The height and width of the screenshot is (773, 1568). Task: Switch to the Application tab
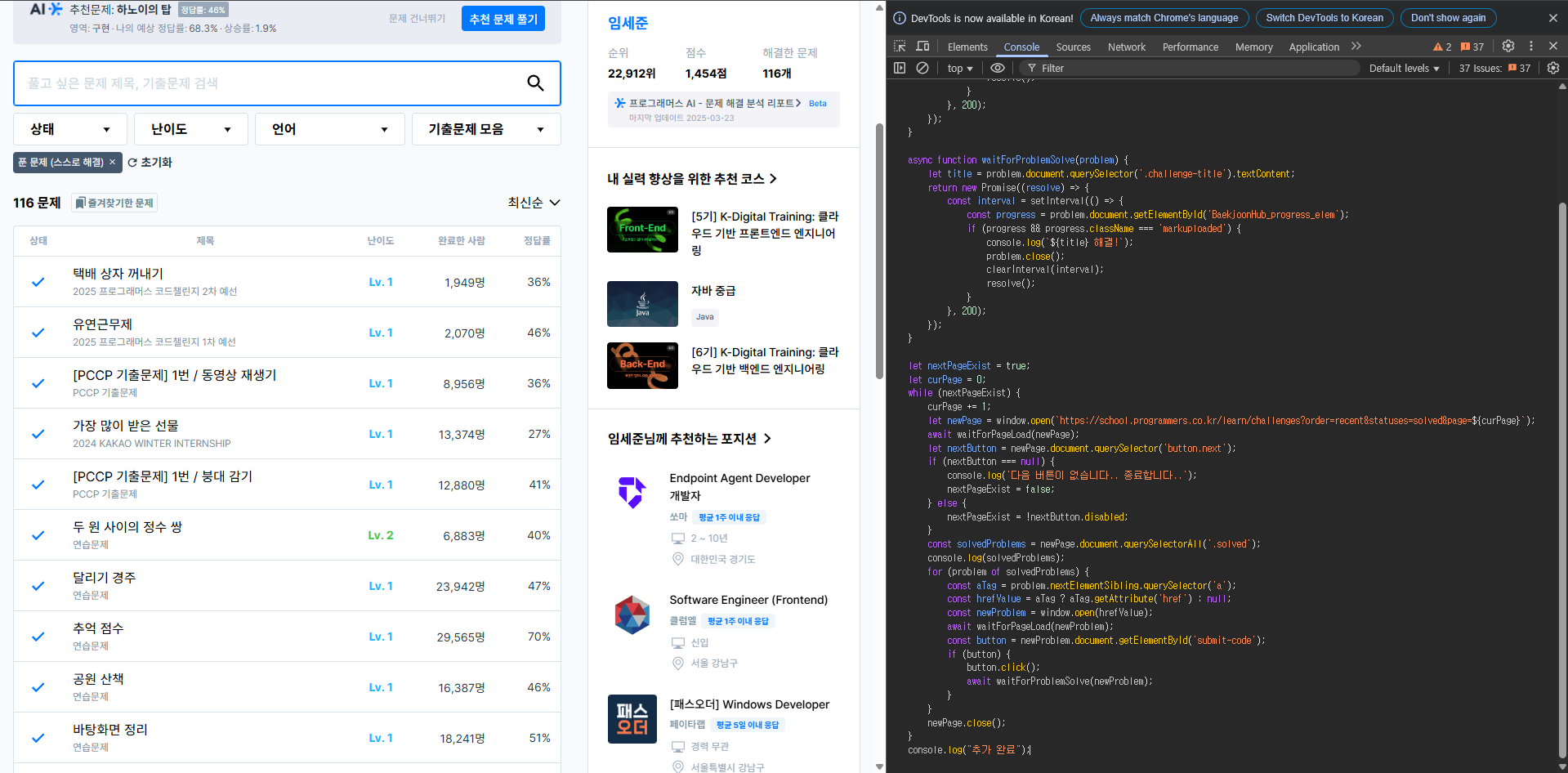(x=1314, y=47)
